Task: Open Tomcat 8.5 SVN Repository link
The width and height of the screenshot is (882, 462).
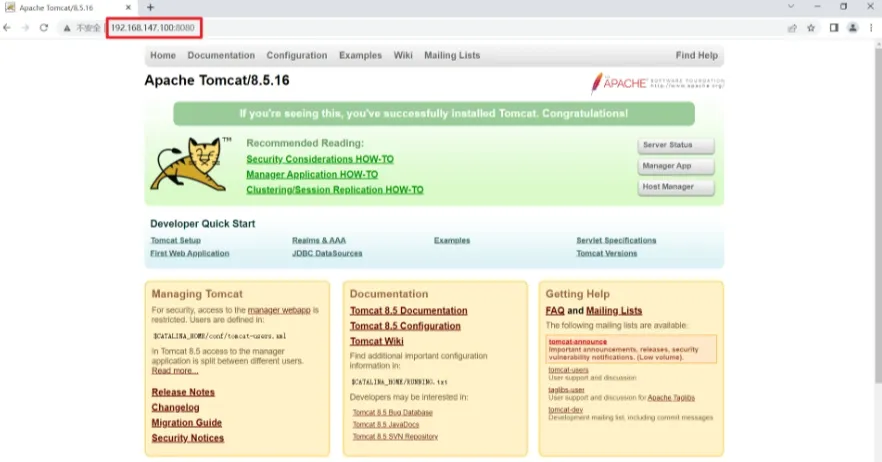Action: (395, 437)
